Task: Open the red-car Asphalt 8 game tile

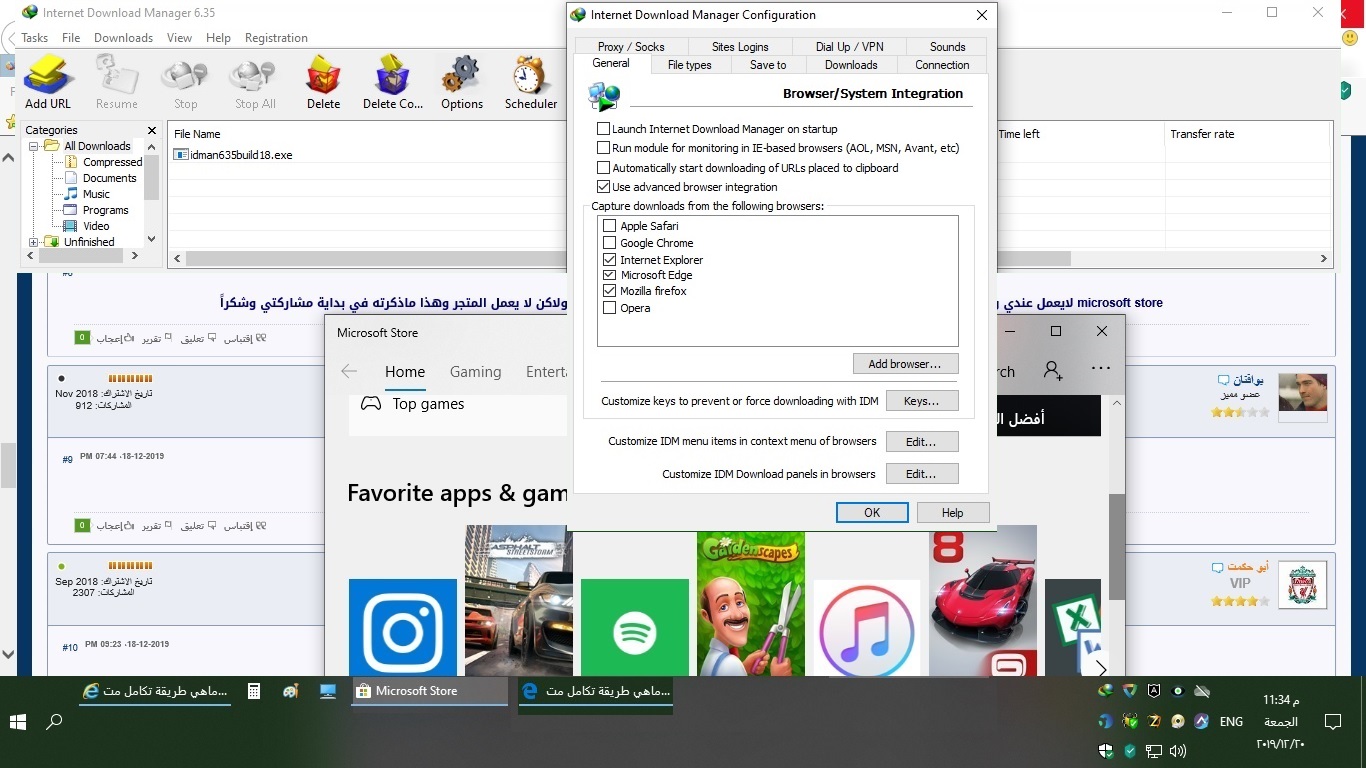Action: 983,601
